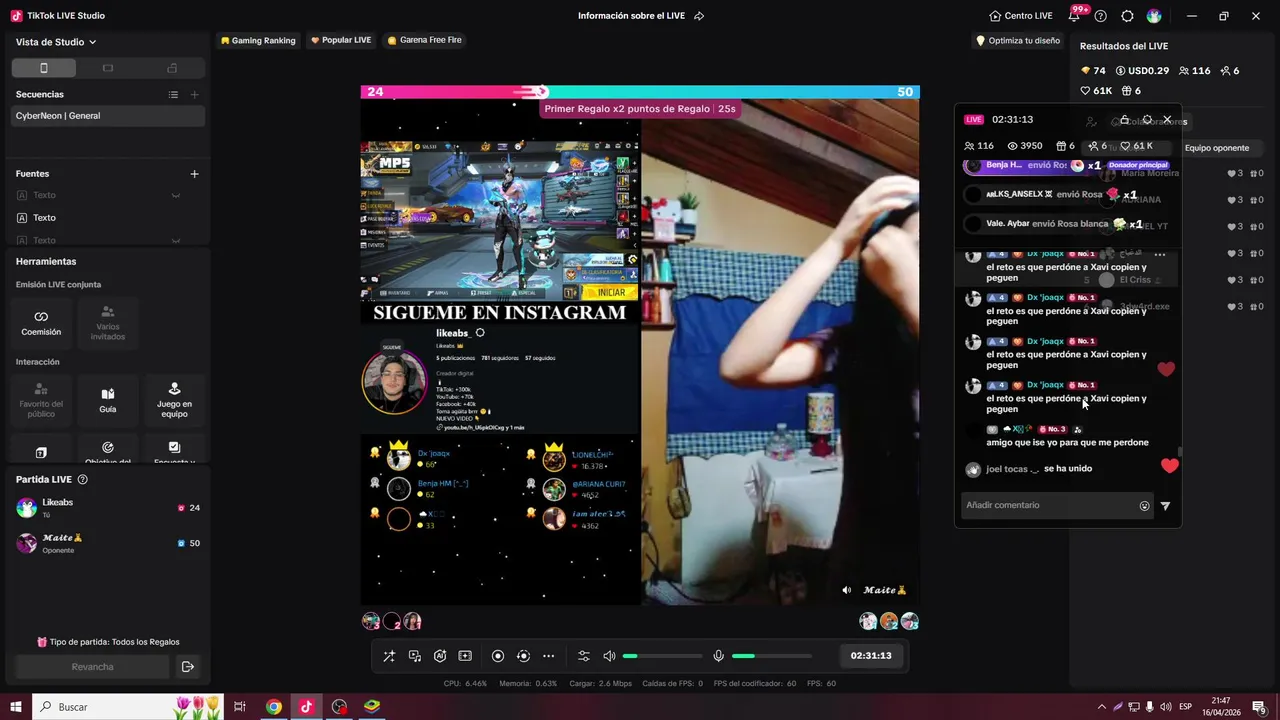The image size is (1280, 720).
Task: Open the magic wand effects tool
Action: [x=389, y=656]
